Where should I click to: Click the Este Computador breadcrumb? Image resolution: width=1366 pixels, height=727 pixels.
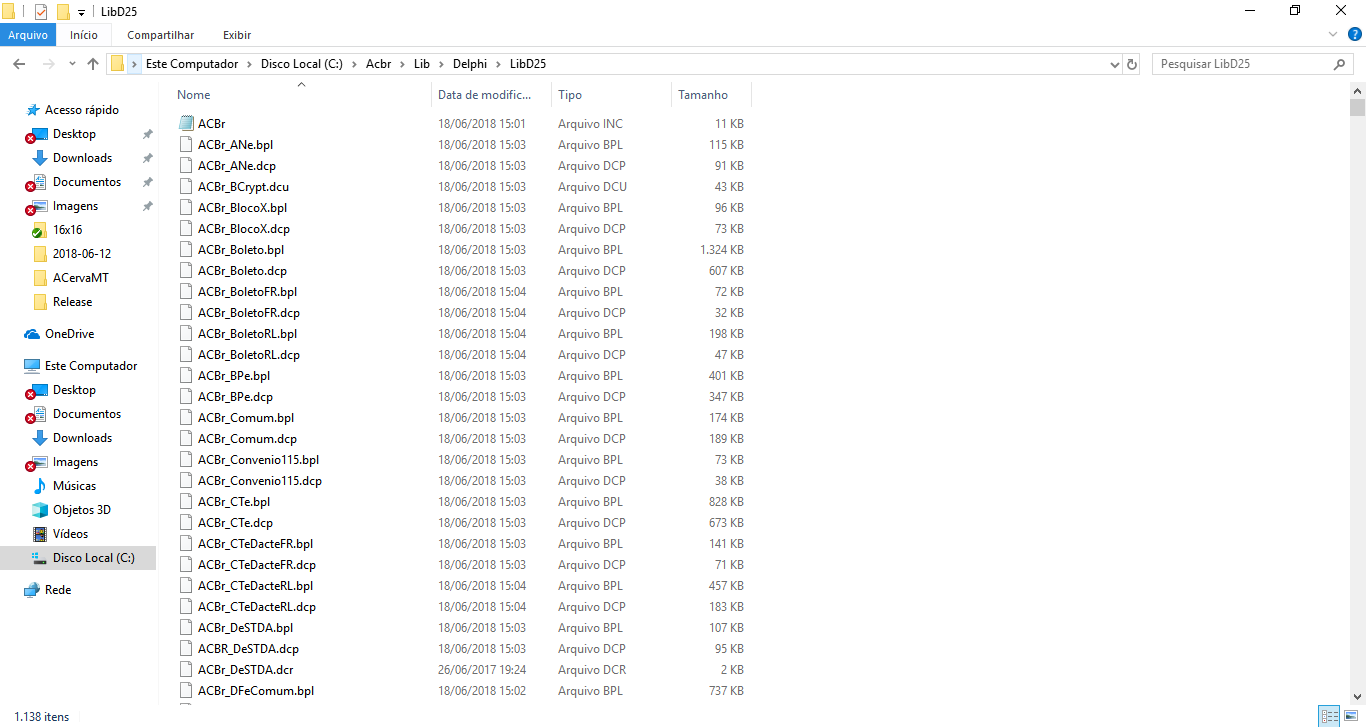tap(192, 64)
